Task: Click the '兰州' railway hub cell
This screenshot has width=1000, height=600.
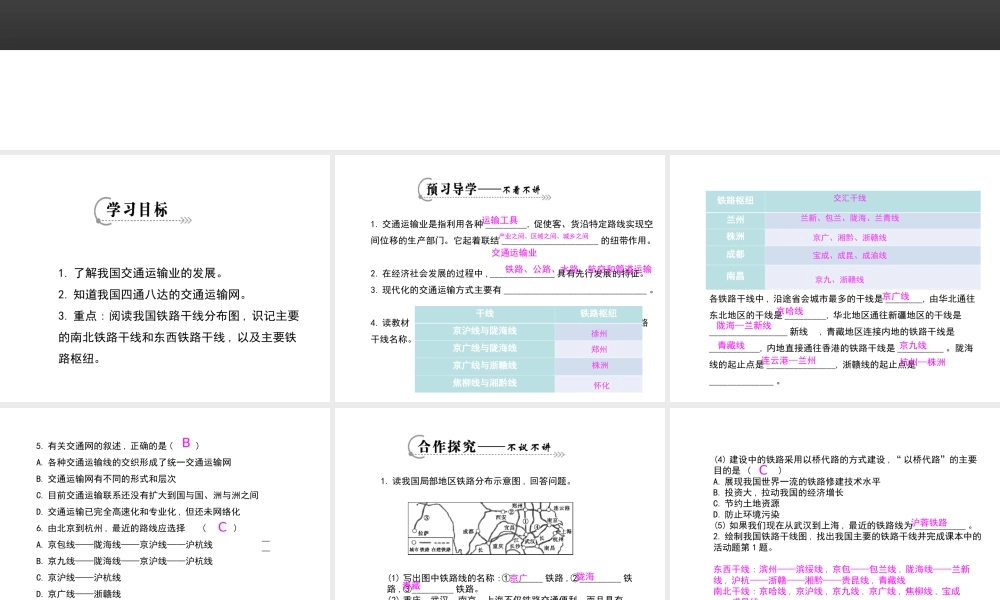Action: pos(735,219)
